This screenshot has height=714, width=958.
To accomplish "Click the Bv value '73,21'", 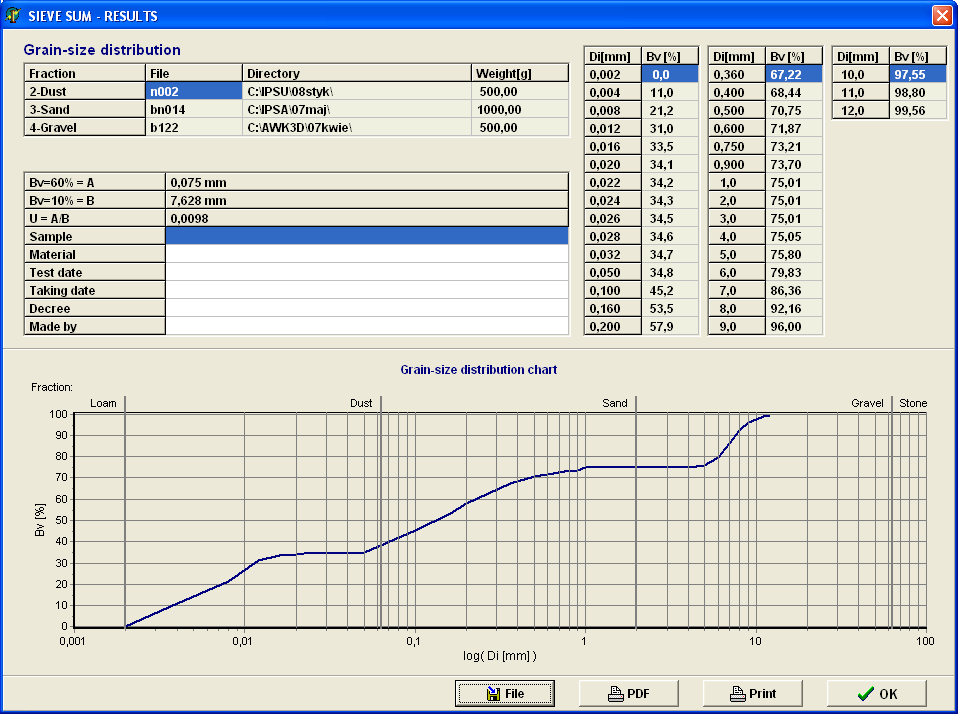I will (x=794, y=147).
